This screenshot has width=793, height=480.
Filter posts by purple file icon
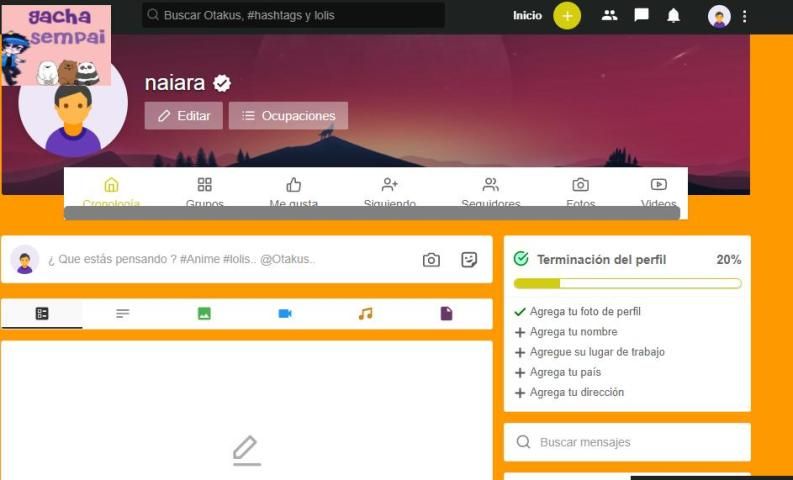446,314
